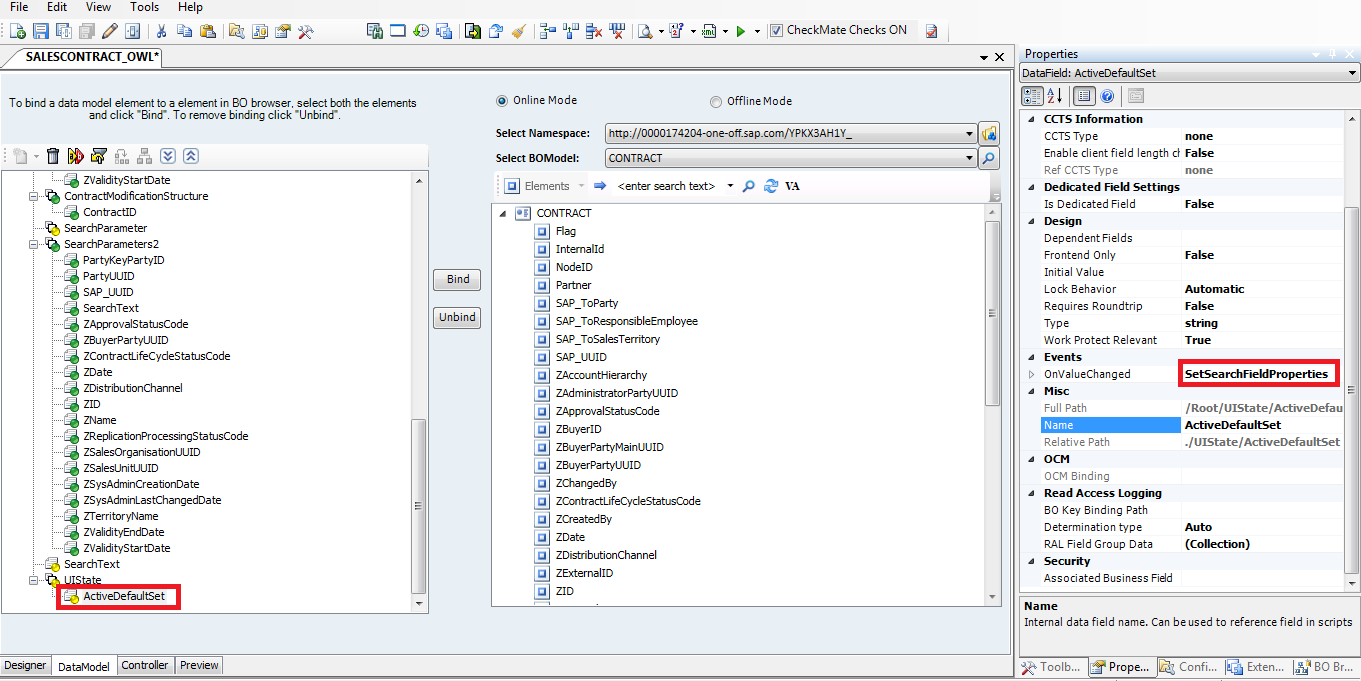
Task: Click the Cut scissors icon
Action: coord(161,31)
